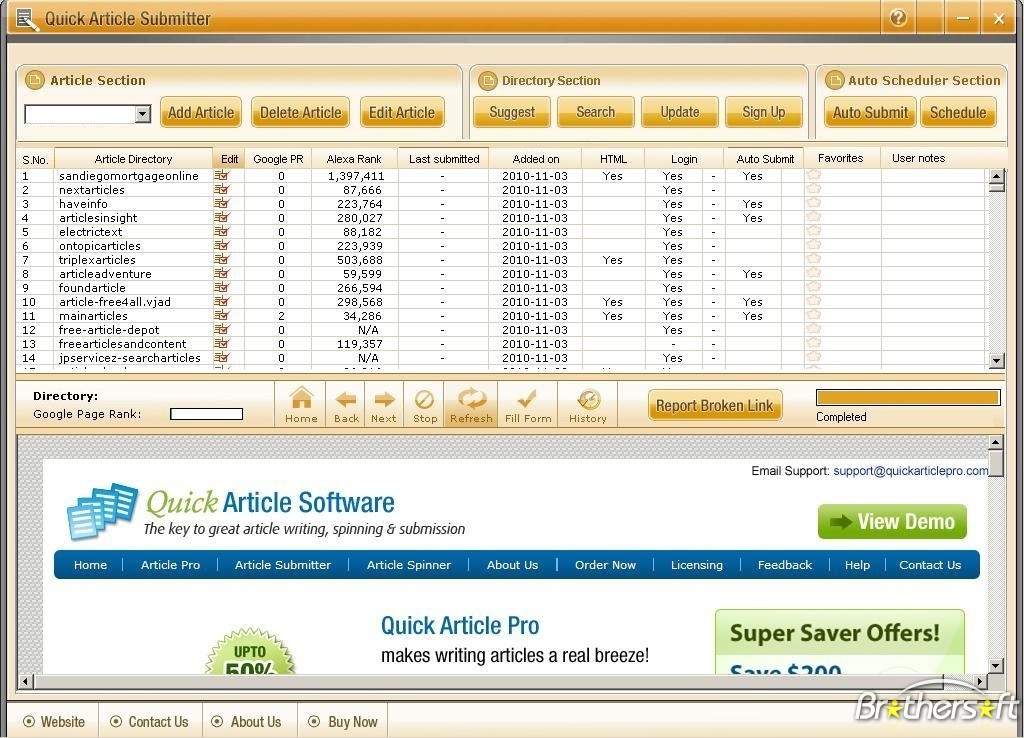Select the Website option in footer
The height and width of the screenshot is (738, 1024).
54,722
